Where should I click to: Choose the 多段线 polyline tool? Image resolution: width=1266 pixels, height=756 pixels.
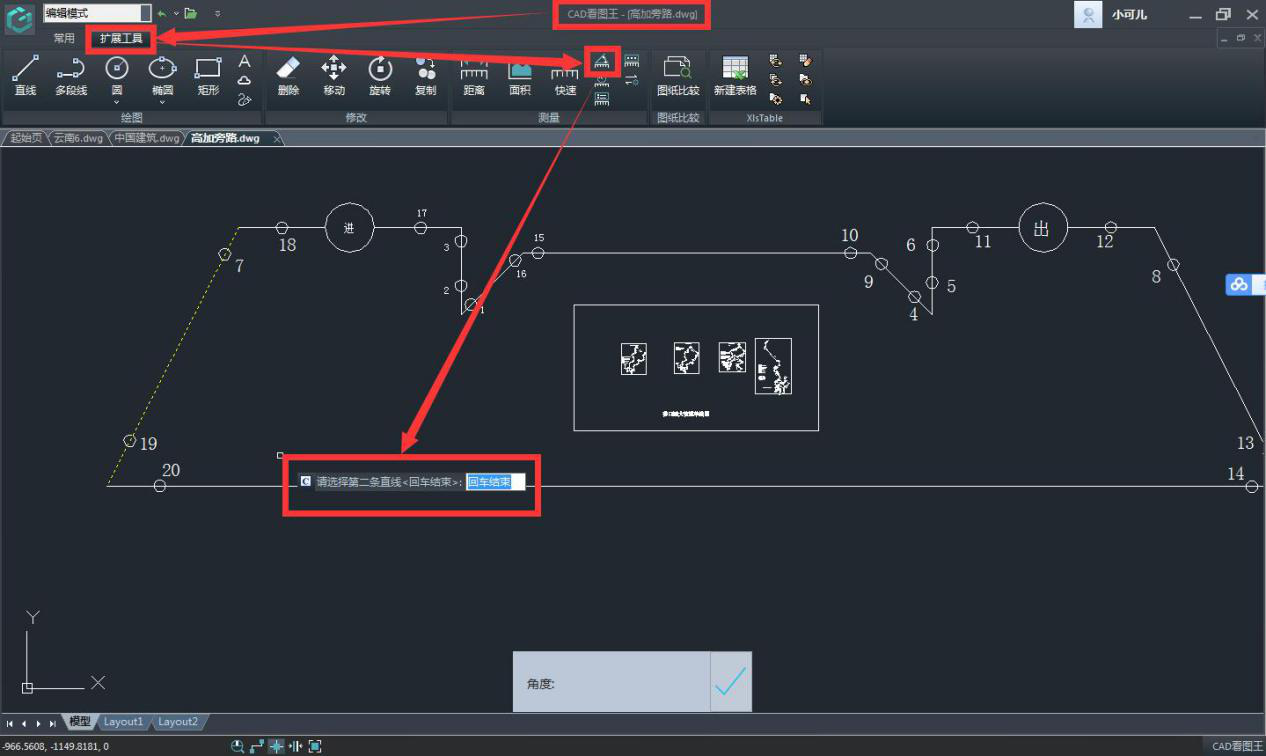[x=70, y=76]
